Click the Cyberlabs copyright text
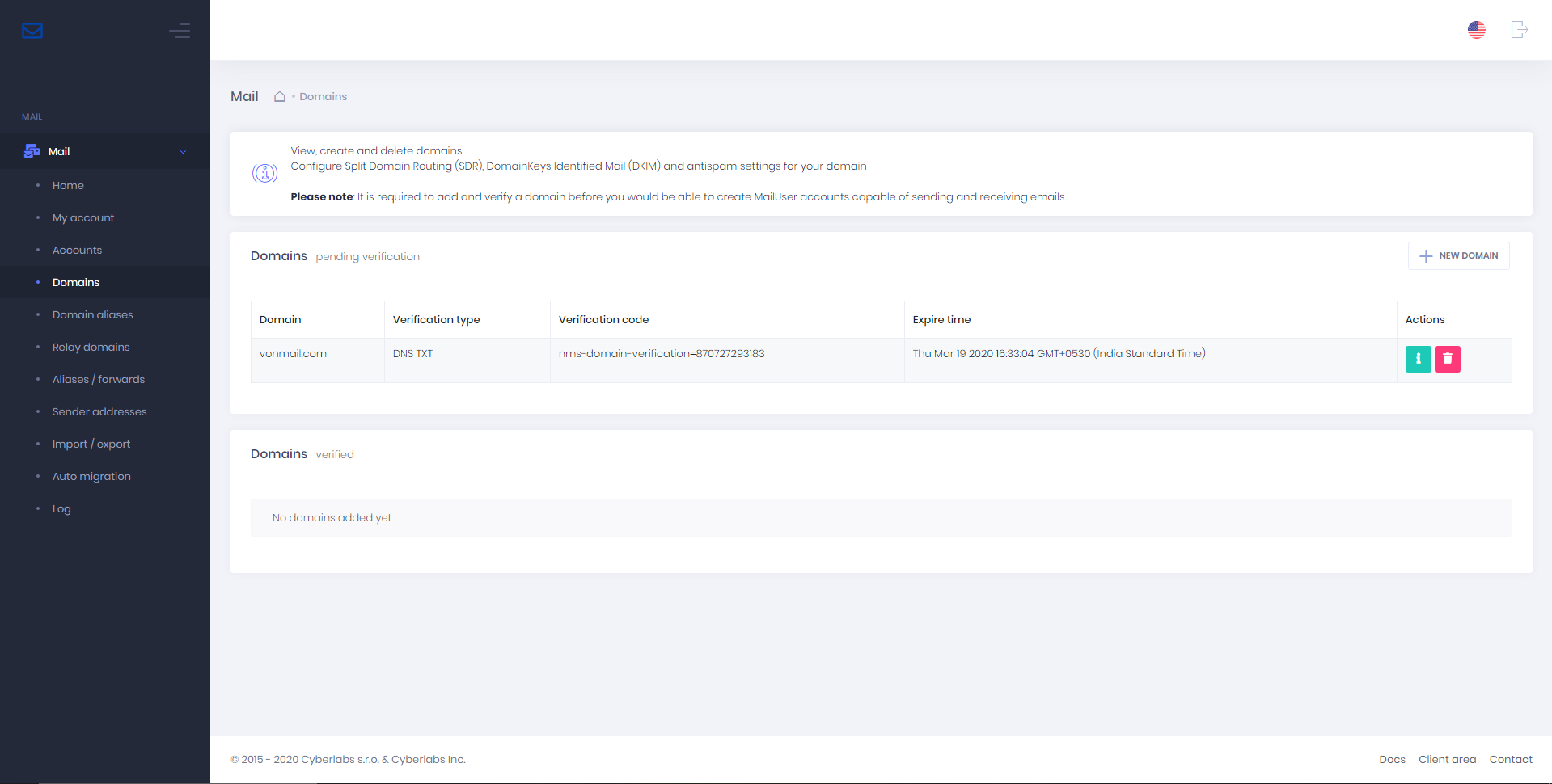This screenshot has height=784, width=1552. pos(348,759)
